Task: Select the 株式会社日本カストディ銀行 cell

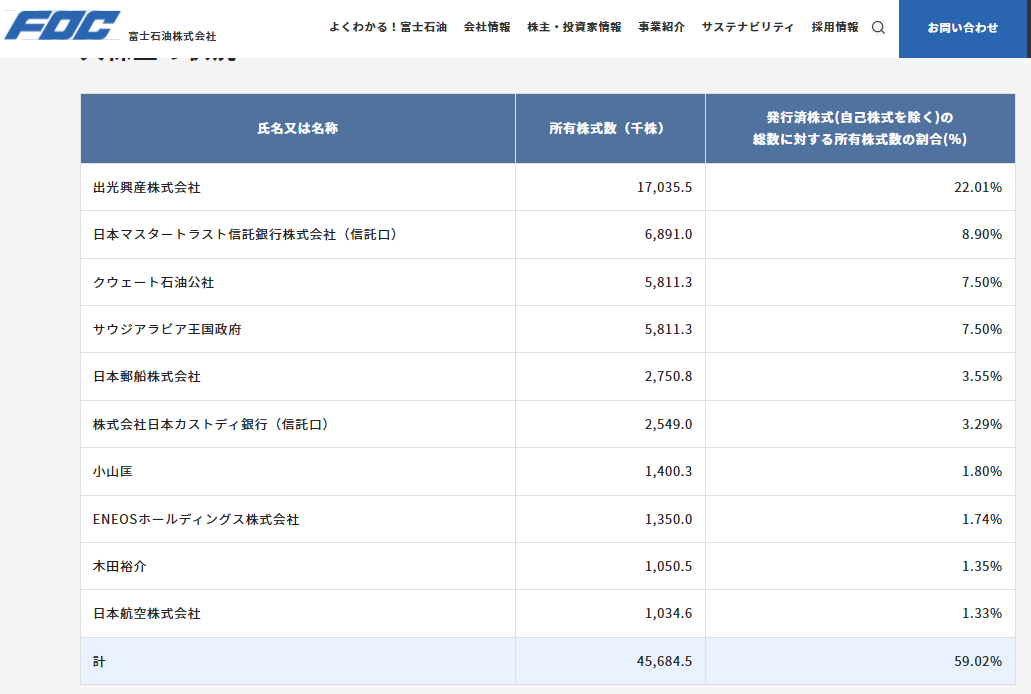Action: (x=298, y=424)
